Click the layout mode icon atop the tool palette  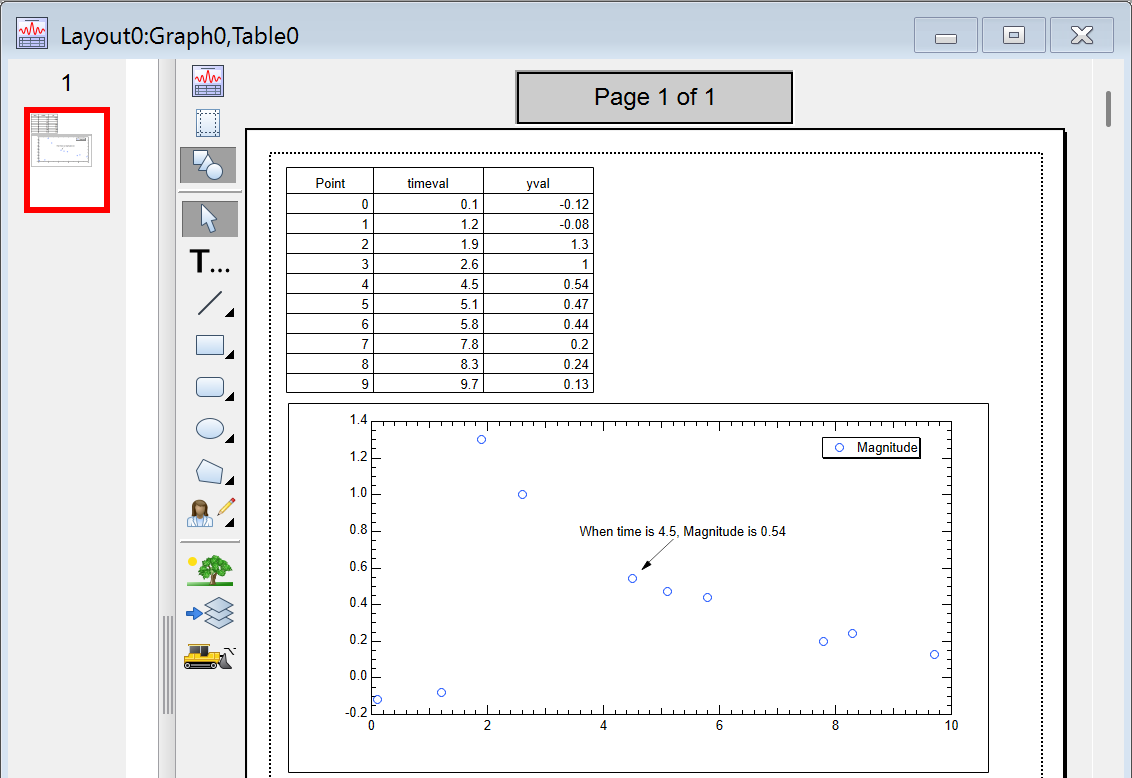point(208,81)
